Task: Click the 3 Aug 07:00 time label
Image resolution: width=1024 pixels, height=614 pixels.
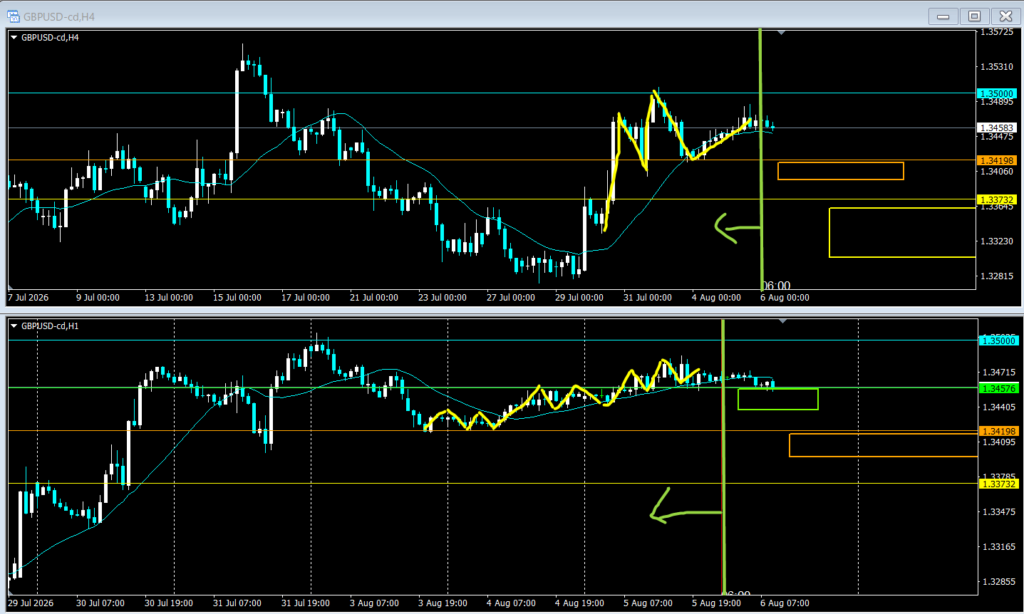Action: click(x=374, y=603)
